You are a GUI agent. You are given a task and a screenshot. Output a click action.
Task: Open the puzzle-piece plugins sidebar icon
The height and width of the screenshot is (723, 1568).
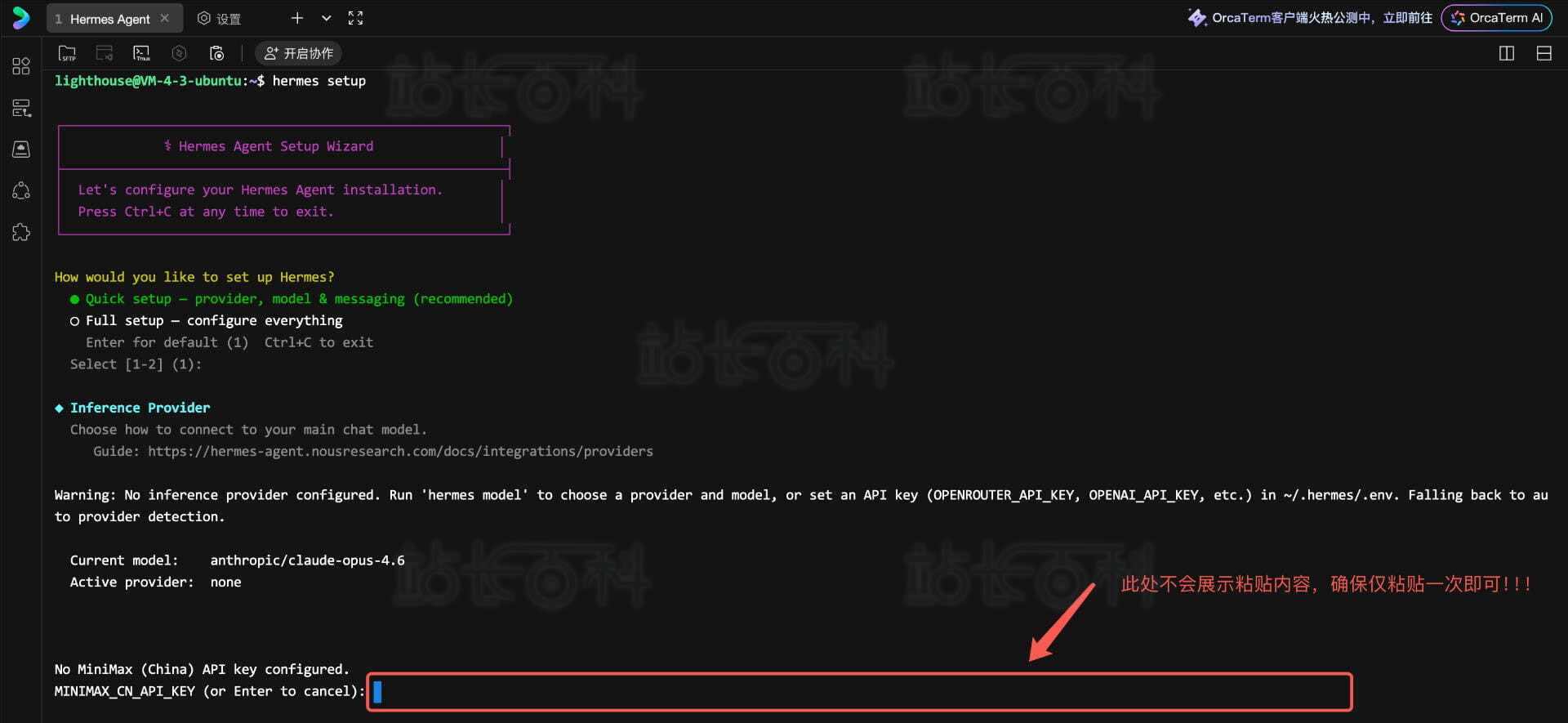coord(21,233)
